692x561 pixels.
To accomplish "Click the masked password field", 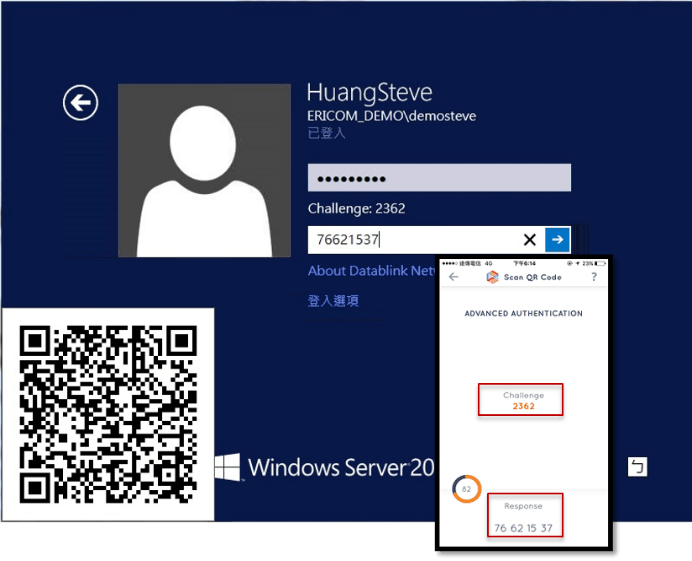I will point(439,177).
